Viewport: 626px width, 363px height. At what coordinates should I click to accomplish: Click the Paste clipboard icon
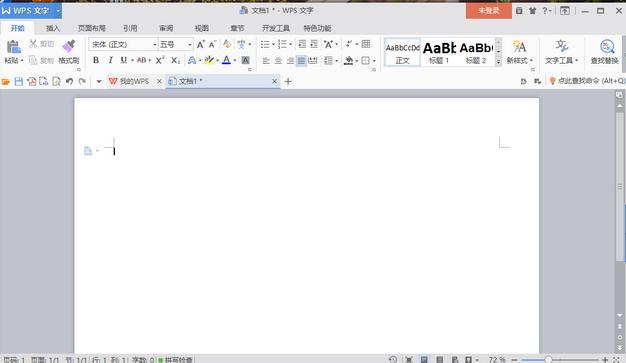pos(13,47)
